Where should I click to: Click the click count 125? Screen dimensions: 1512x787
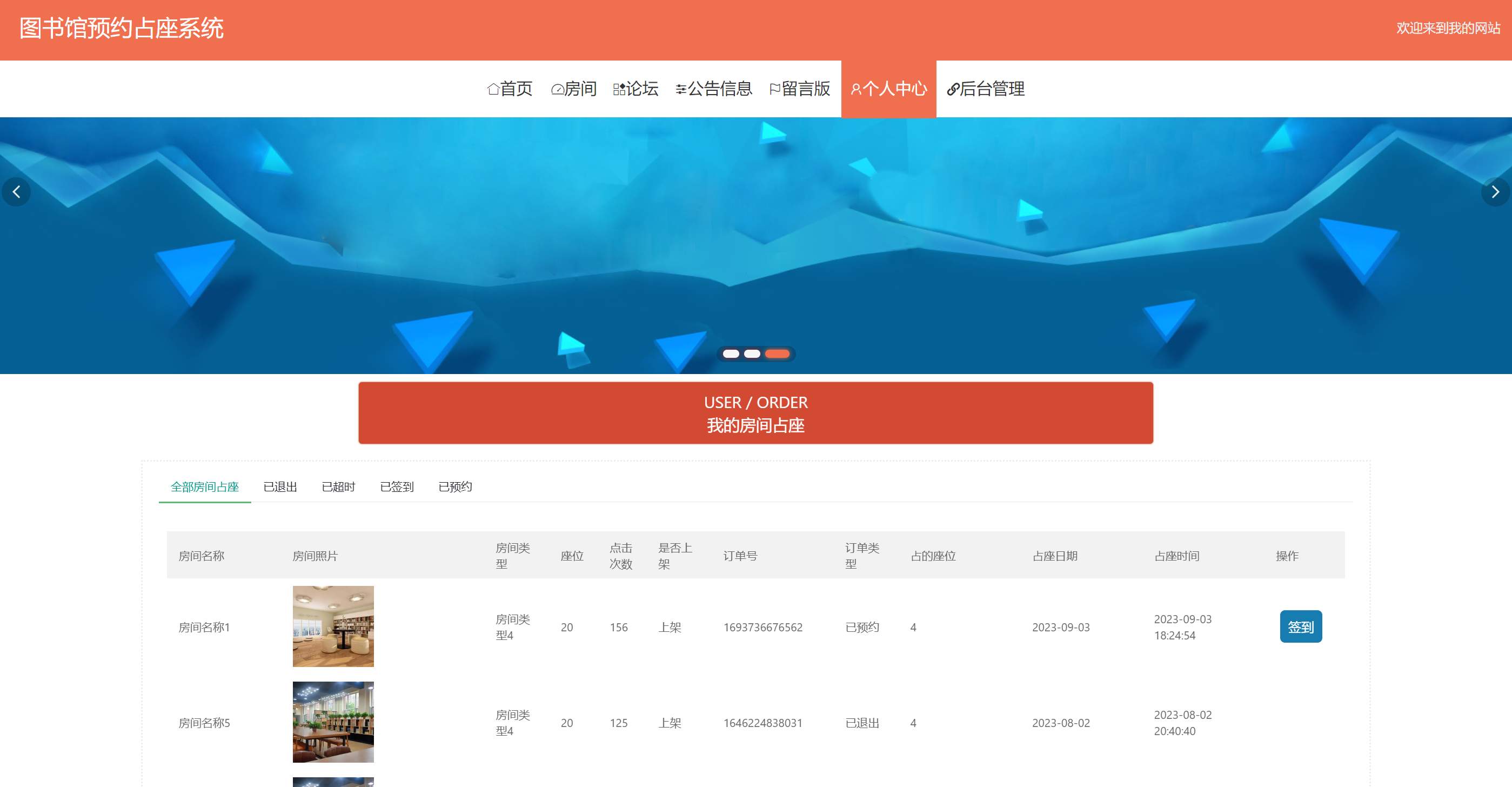pyautogui.click(x=619, y=723)
